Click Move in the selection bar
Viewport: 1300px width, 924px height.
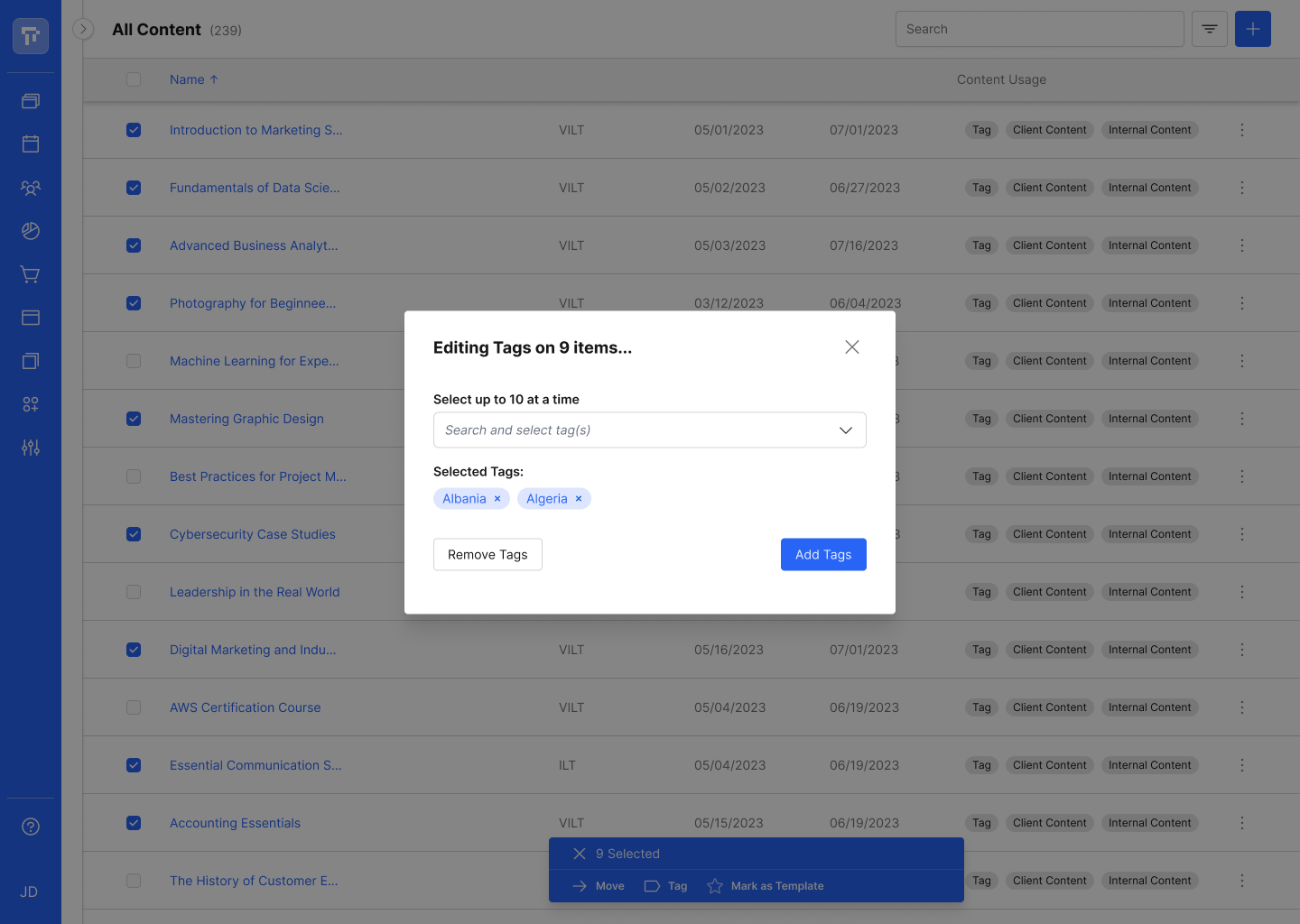[599, 886]
